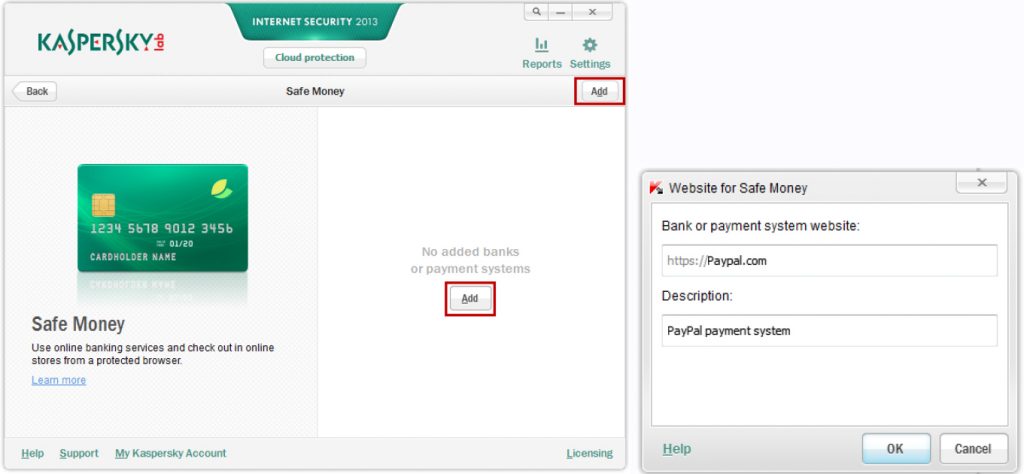Image resolution: width=1024 pixels, height=474 pixels.
Task: Follow the Learn more link
Action: pos(59,380)
